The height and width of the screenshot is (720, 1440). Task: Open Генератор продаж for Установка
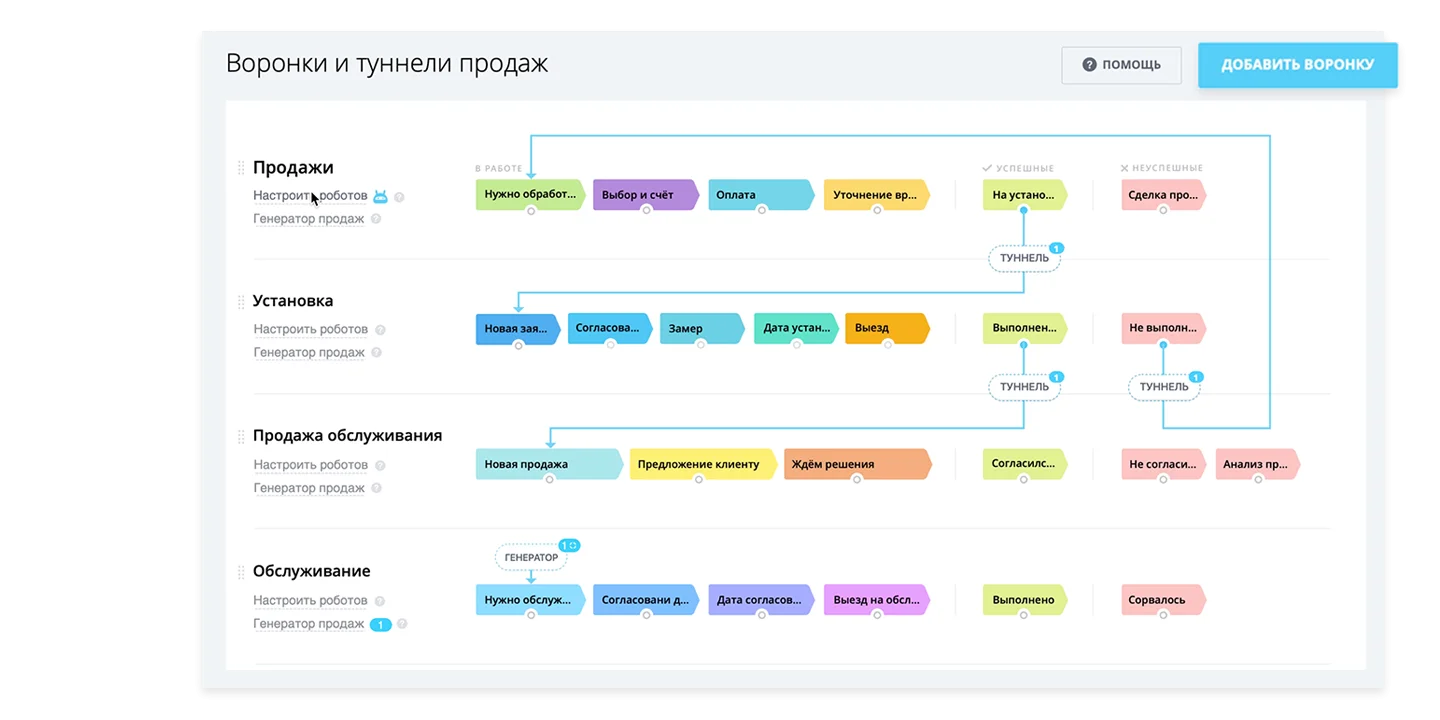(308, 352)
